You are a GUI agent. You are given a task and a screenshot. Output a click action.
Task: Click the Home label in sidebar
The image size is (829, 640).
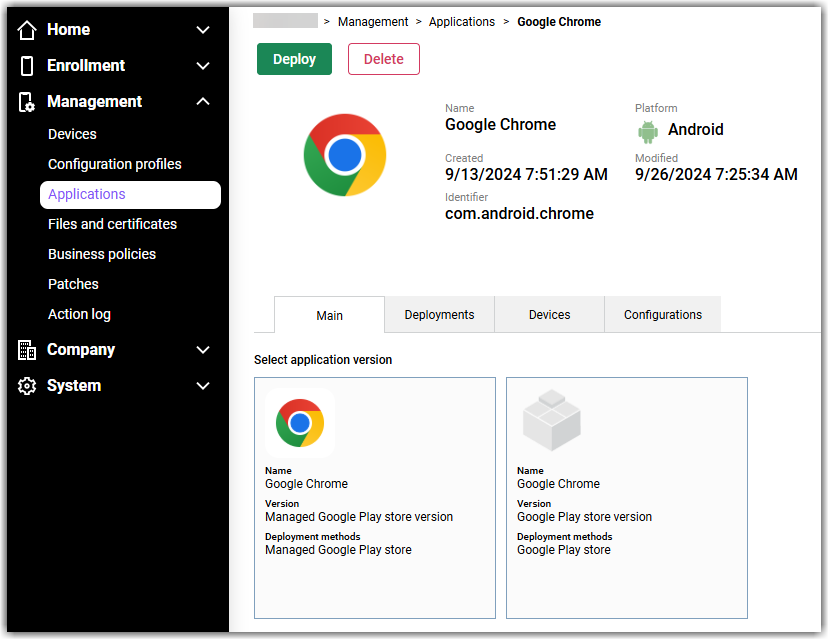coord(69,30)
